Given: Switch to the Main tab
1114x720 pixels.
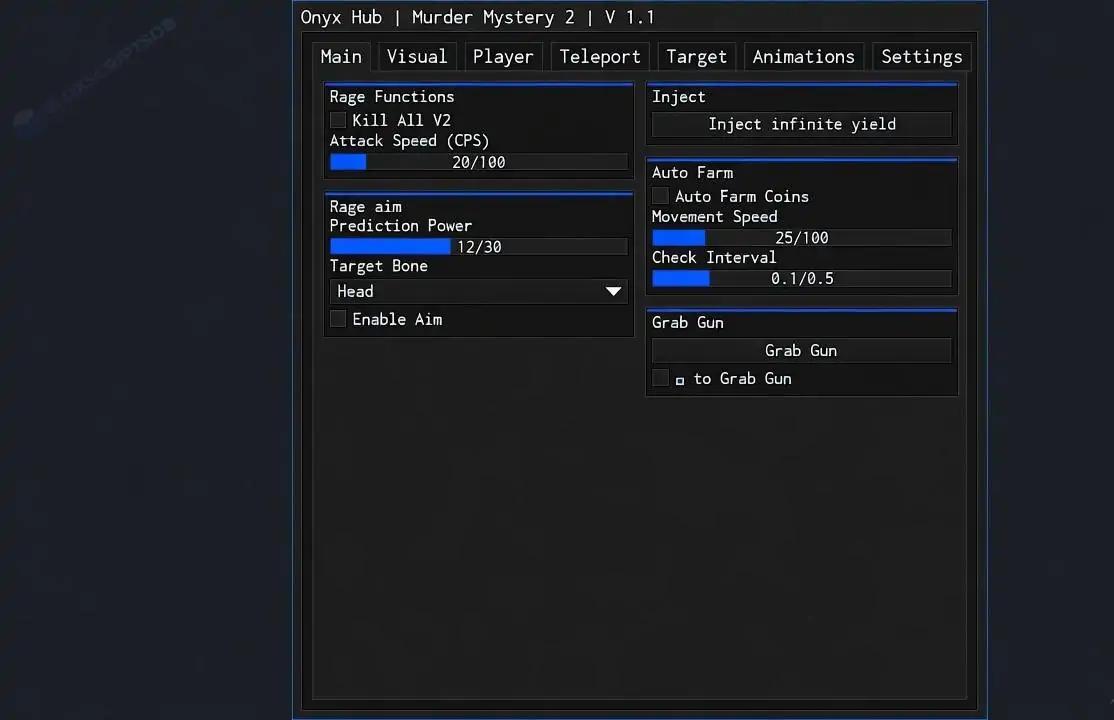Looking at the screenshot, I should click(x=341, y=57).
